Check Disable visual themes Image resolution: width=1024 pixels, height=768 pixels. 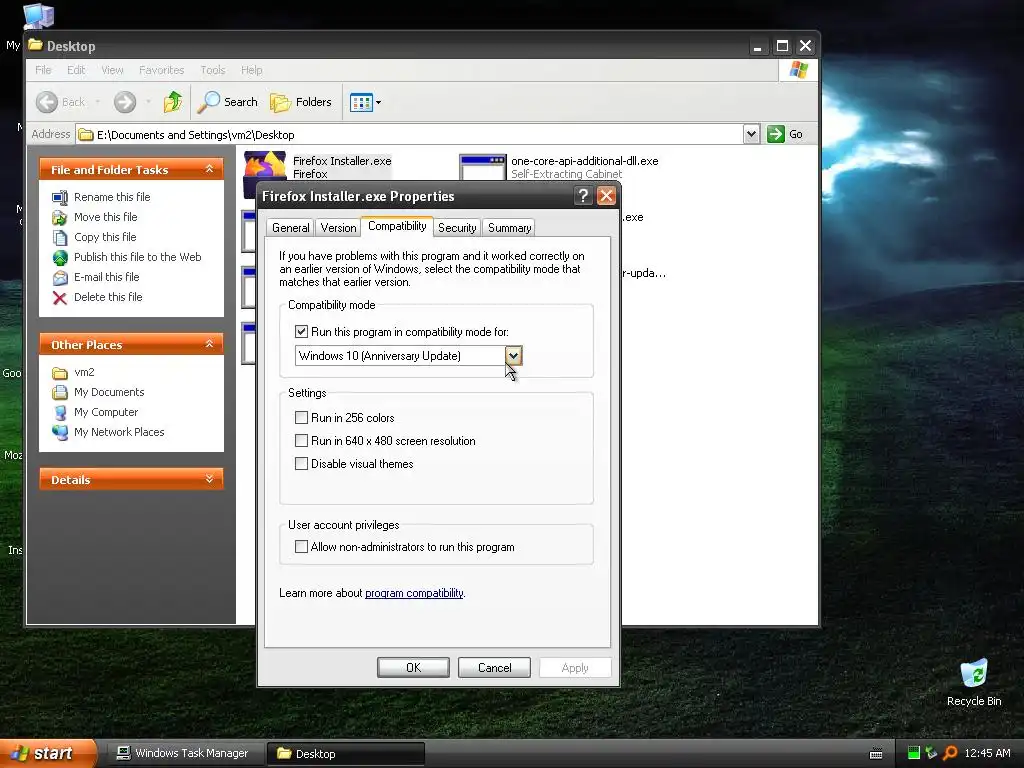point(301,464)
